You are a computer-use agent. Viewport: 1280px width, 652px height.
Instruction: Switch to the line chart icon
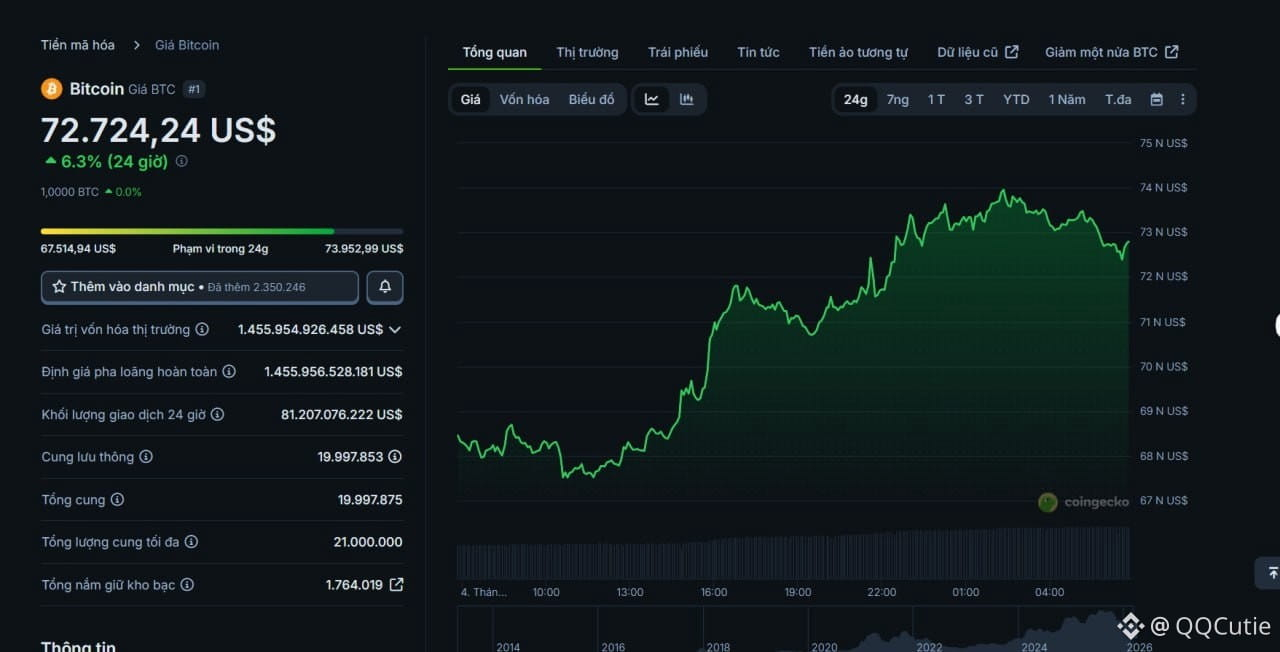point(652,99)
